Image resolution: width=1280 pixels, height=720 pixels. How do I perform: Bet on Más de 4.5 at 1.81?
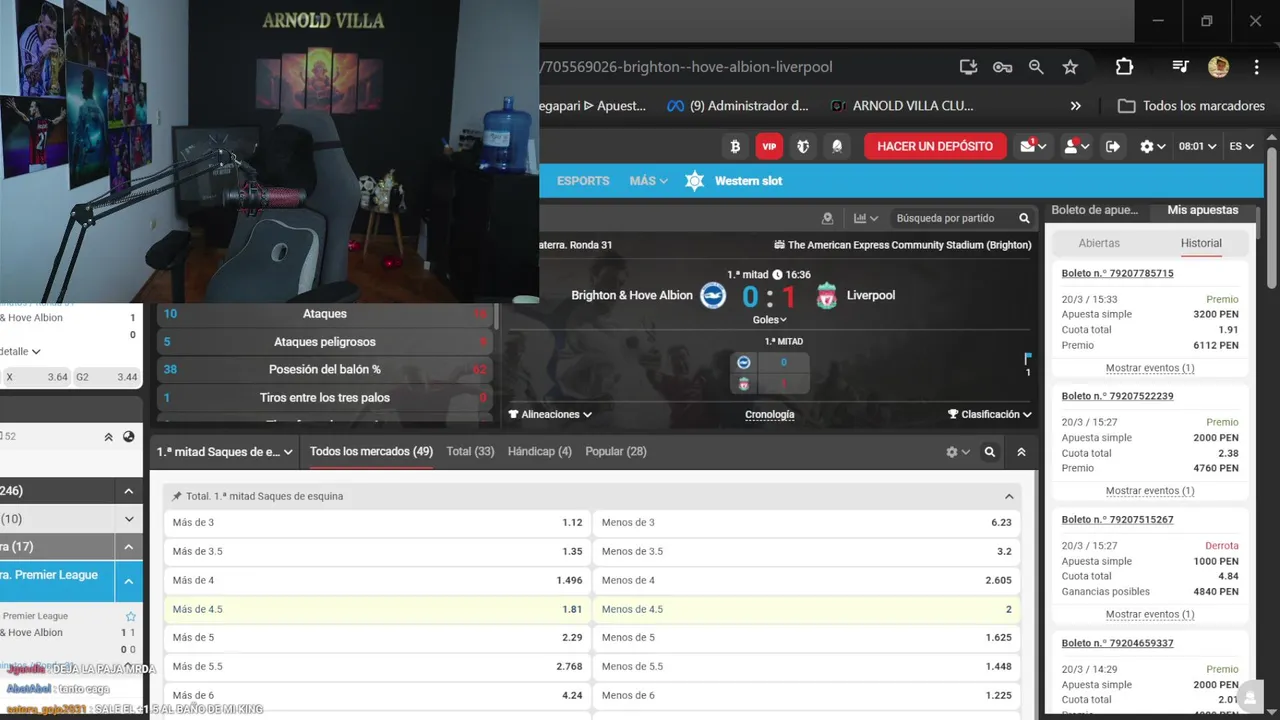(377, 609)
